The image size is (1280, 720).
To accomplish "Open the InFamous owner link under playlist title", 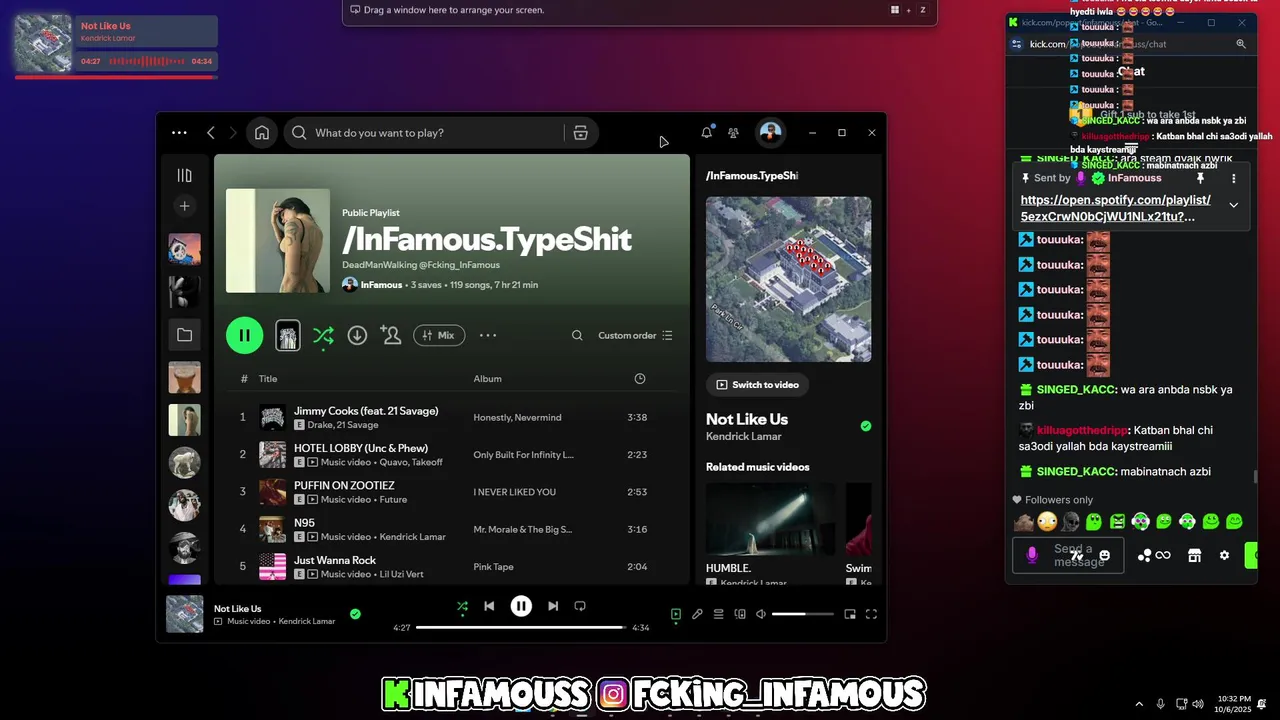I will (381, 285).
